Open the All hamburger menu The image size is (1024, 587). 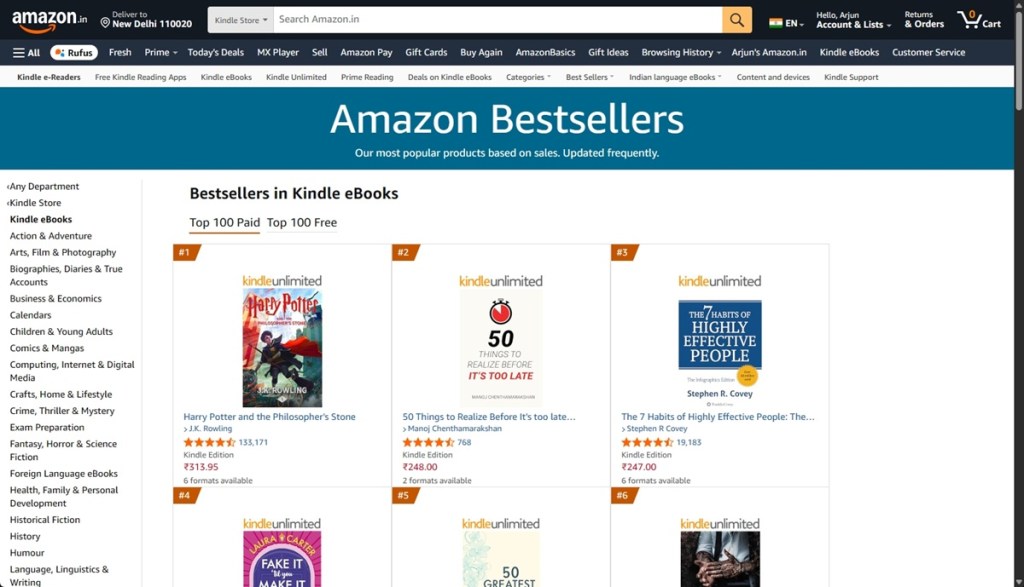[x=25, y=52]
